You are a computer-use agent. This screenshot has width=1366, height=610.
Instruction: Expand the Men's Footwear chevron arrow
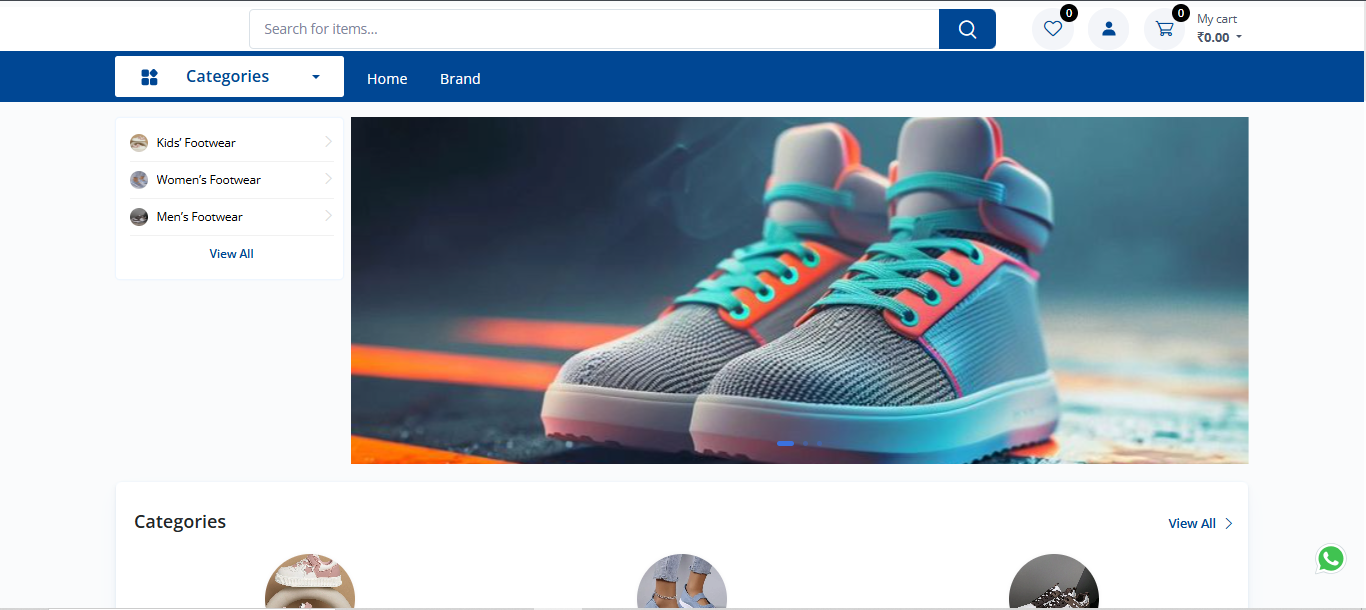328,216
